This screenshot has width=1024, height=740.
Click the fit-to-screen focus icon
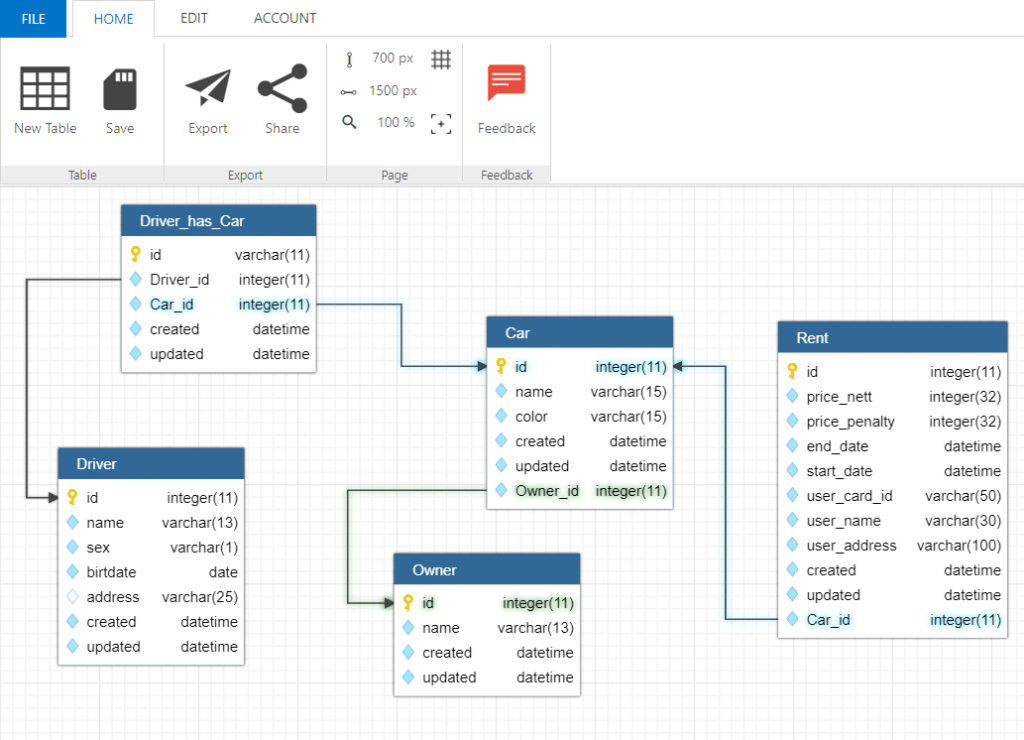(x=441, y=123)
